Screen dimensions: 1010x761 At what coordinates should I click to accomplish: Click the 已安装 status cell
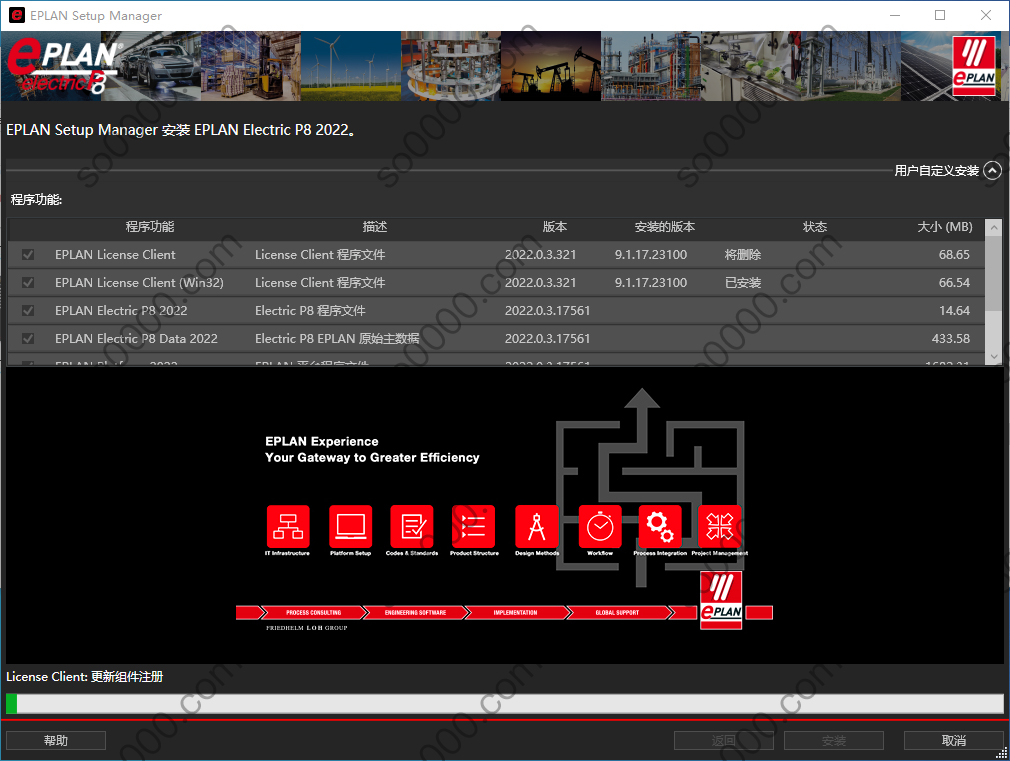click(x=743, y=282)
